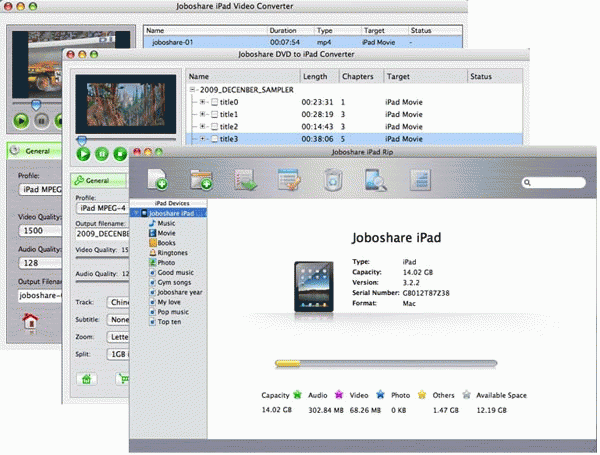Open General tab in iPad Video Converter
Viewport: 600px width, 455px height.
[34, 151]
